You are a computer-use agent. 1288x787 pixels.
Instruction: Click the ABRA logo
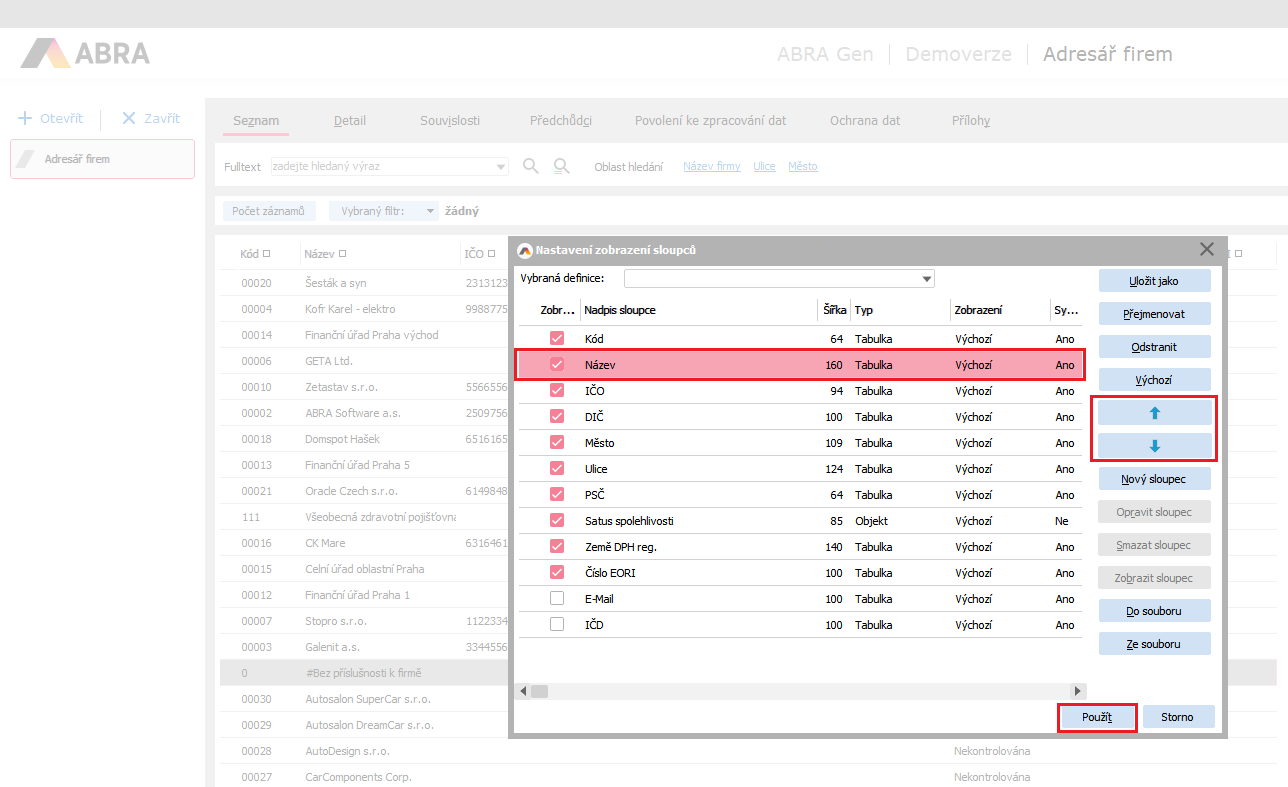coord(85,53)
